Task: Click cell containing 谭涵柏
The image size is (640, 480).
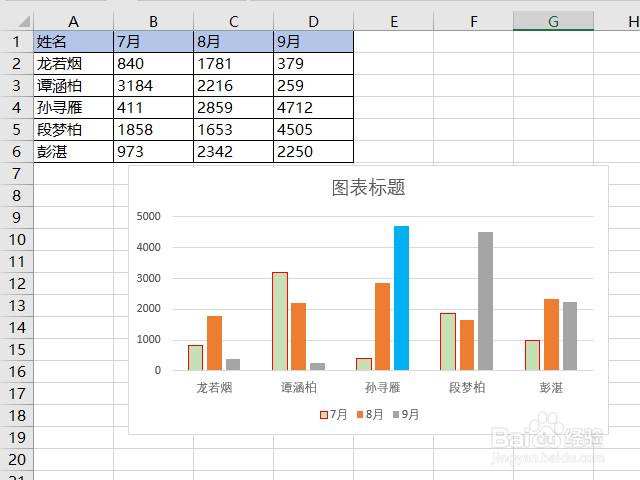Action: coord(73,86)
